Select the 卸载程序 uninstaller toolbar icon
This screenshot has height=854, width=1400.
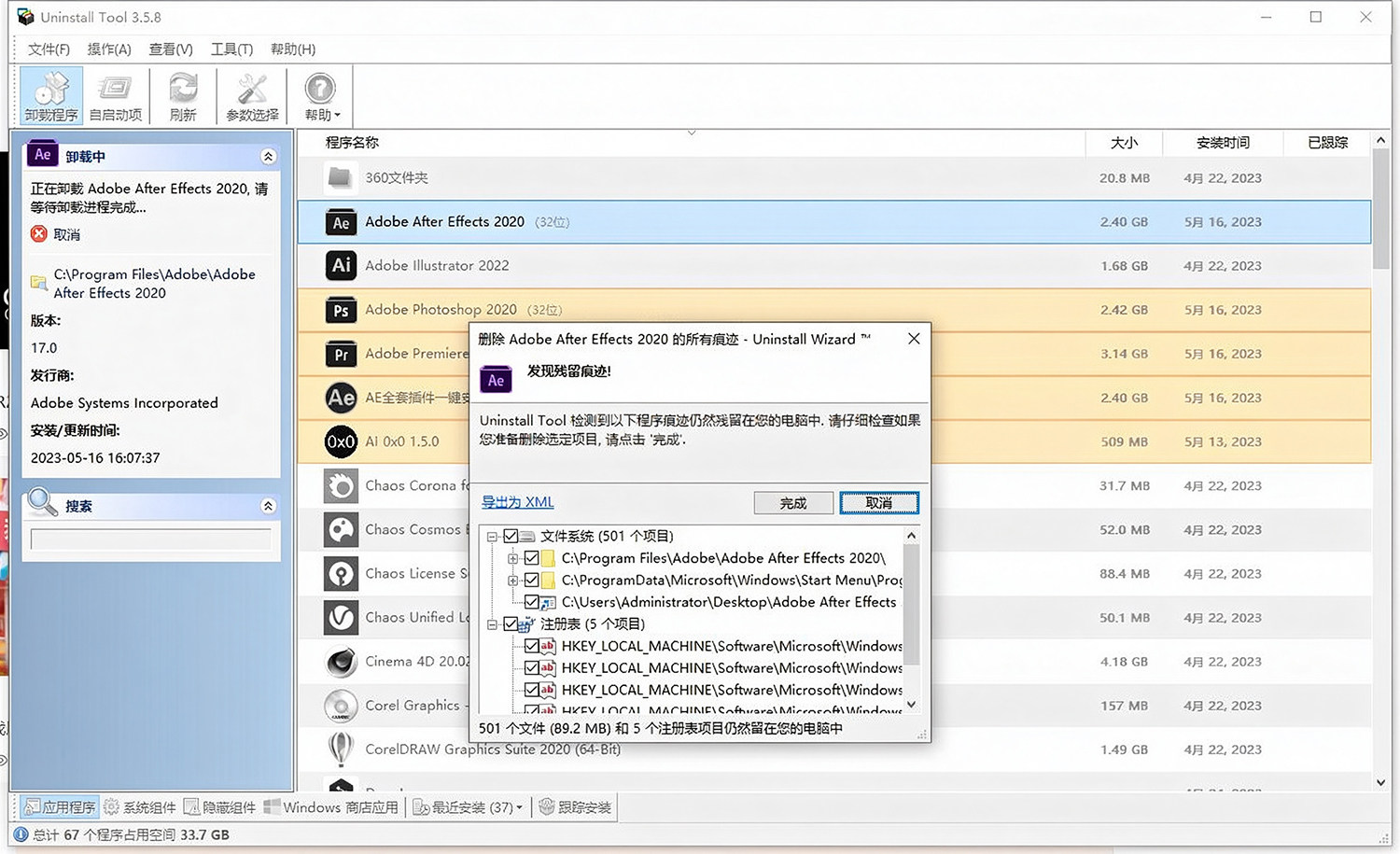pos(51,95)
